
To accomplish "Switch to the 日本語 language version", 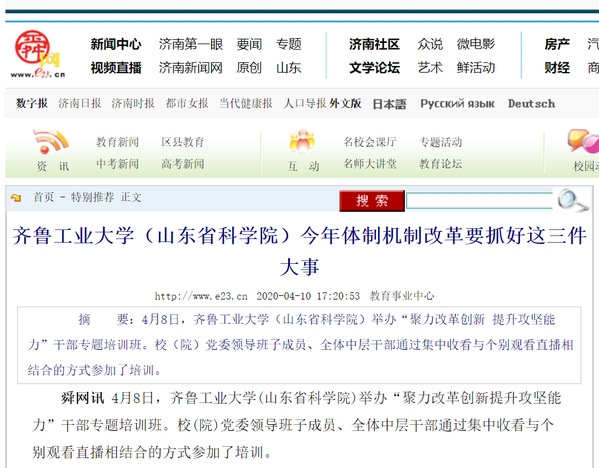I will [x=389, y=104].
